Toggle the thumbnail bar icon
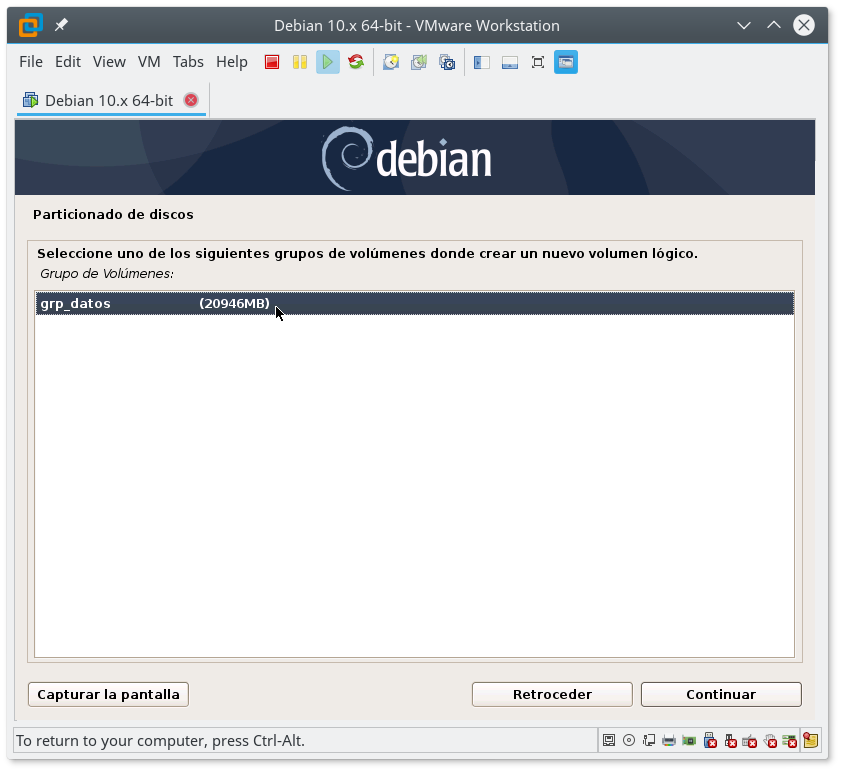 (510, 62)
